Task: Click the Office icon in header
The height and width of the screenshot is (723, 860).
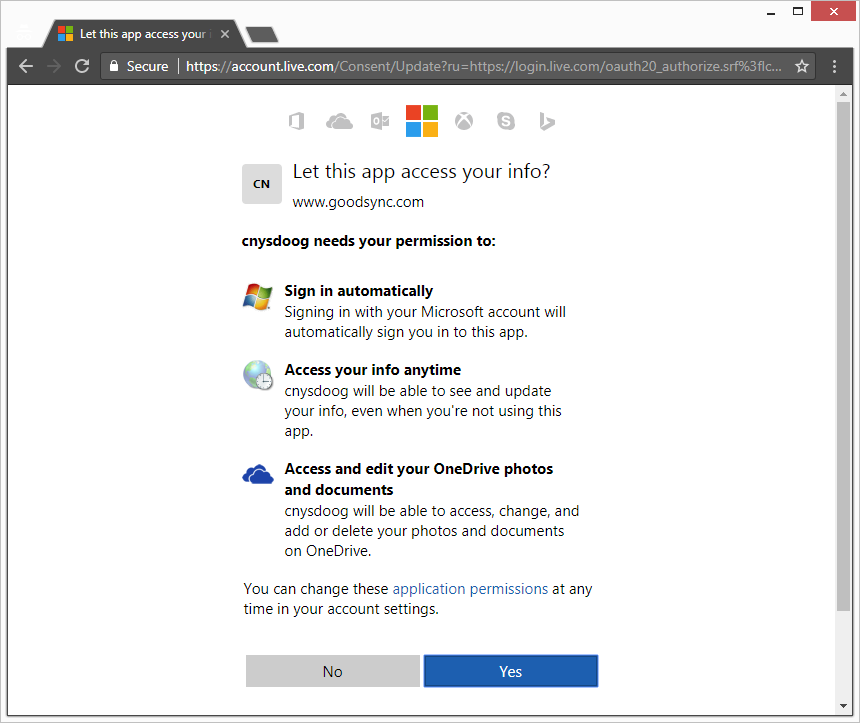Action: point(296,122)
